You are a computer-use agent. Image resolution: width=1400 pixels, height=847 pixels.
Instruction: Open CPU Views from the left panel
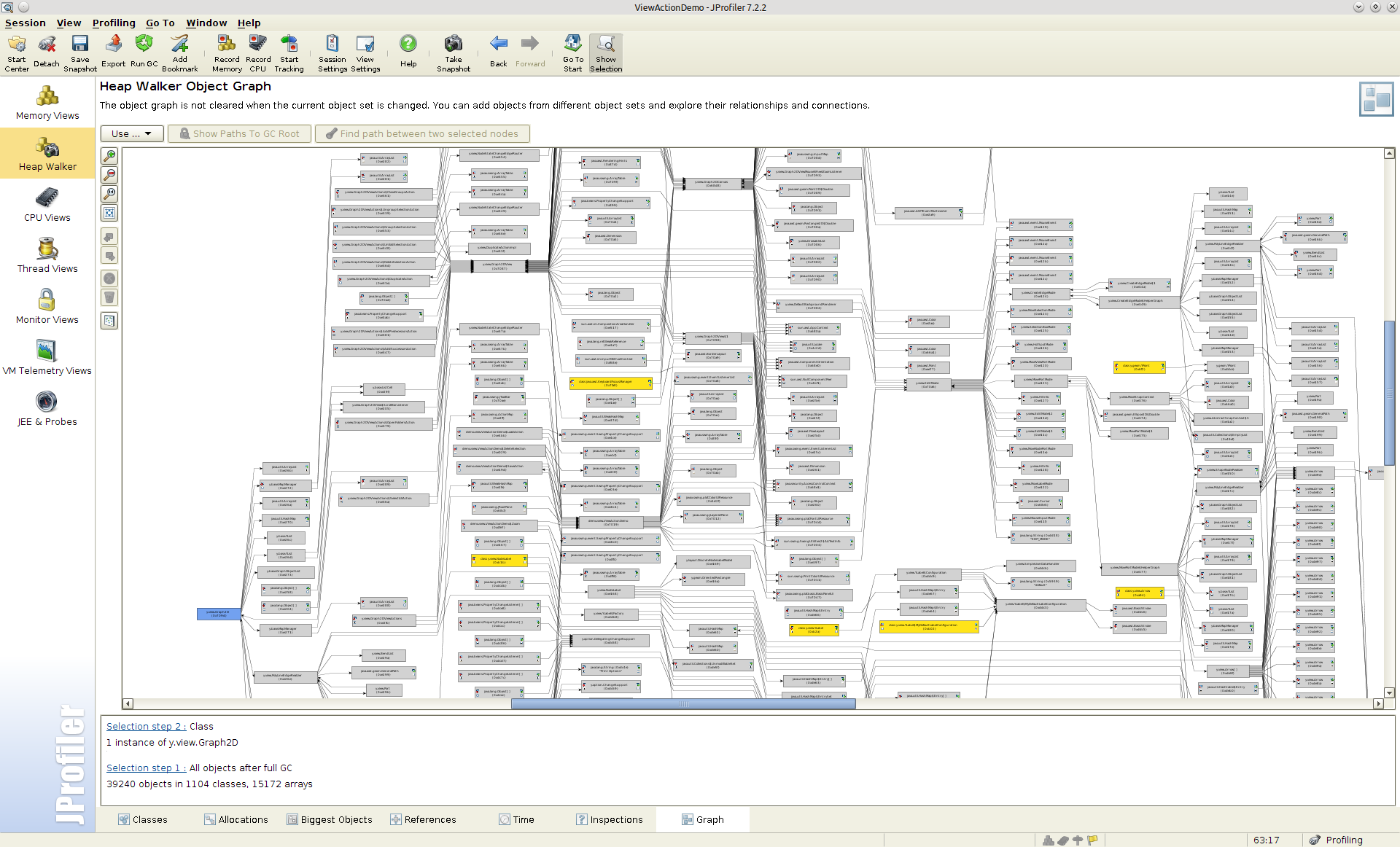[47, 204]
